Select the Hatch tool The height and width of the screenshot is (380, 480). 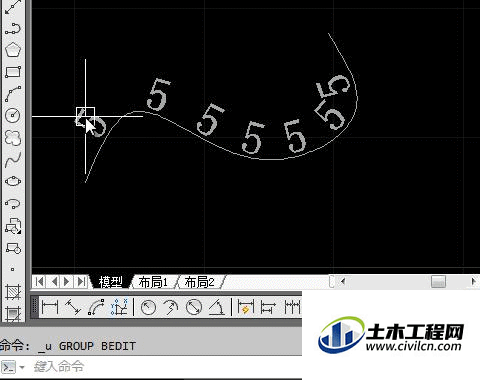tap(13, 292)
